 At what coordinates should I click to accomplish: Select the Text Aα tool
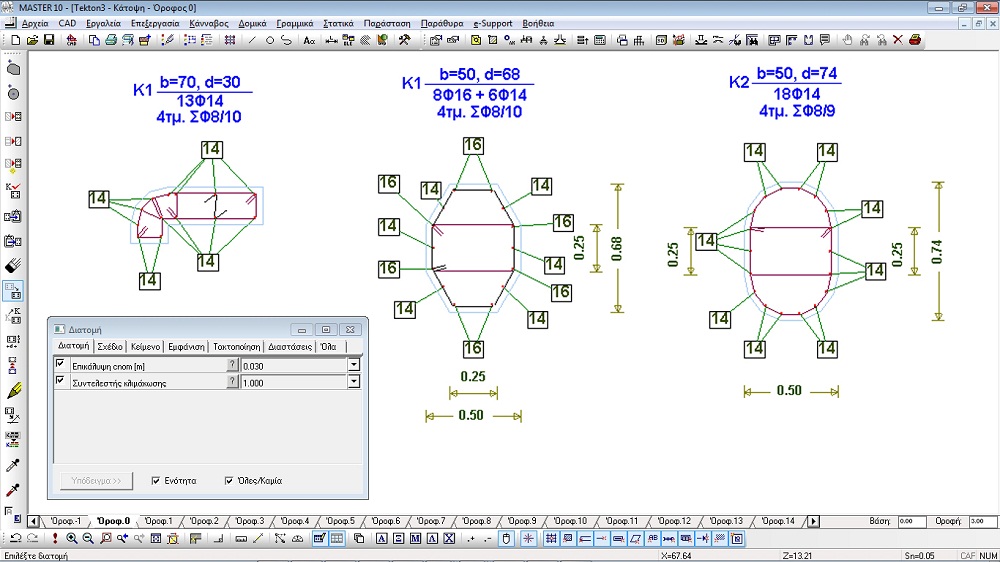(x=309, y=40)
